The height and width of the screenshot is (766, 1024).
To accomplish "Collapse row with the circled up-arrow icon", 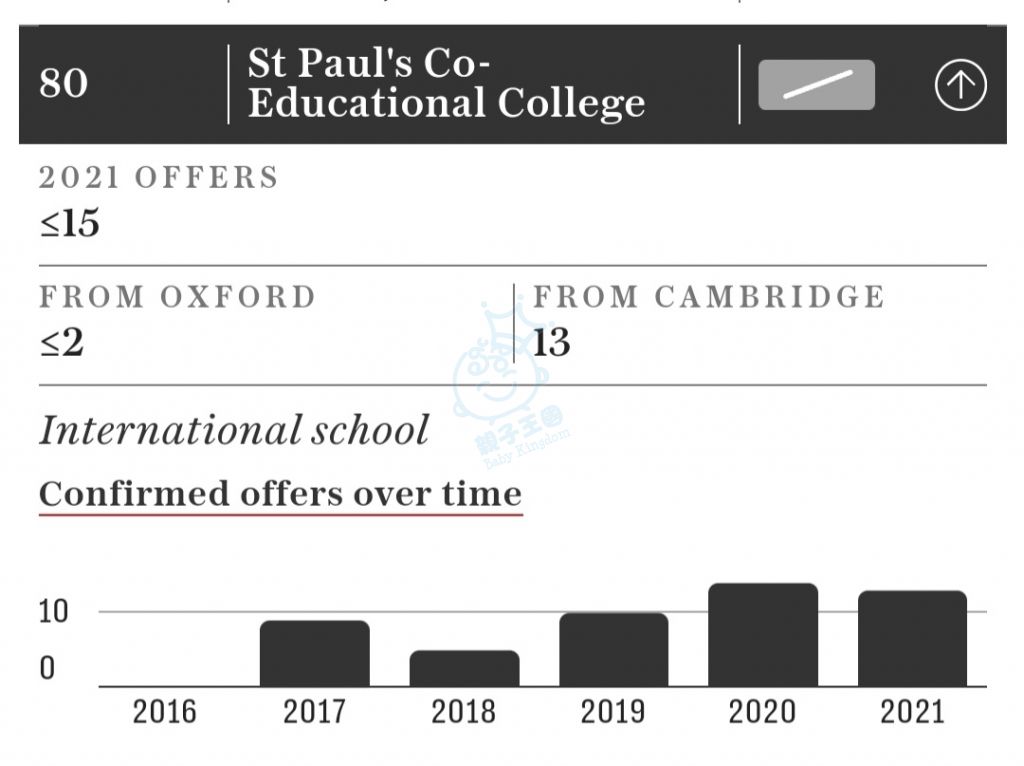I will click(960, 85).
